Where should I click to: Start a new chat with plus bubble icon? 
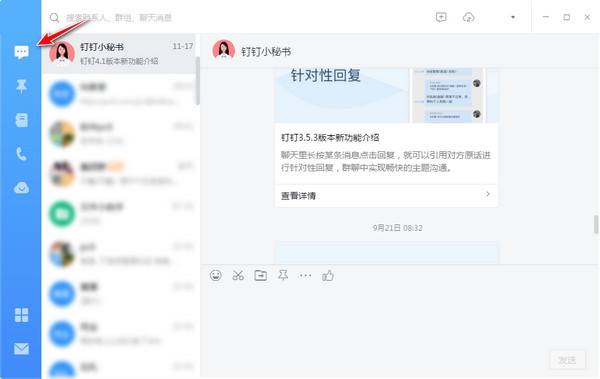click(441, 17)
